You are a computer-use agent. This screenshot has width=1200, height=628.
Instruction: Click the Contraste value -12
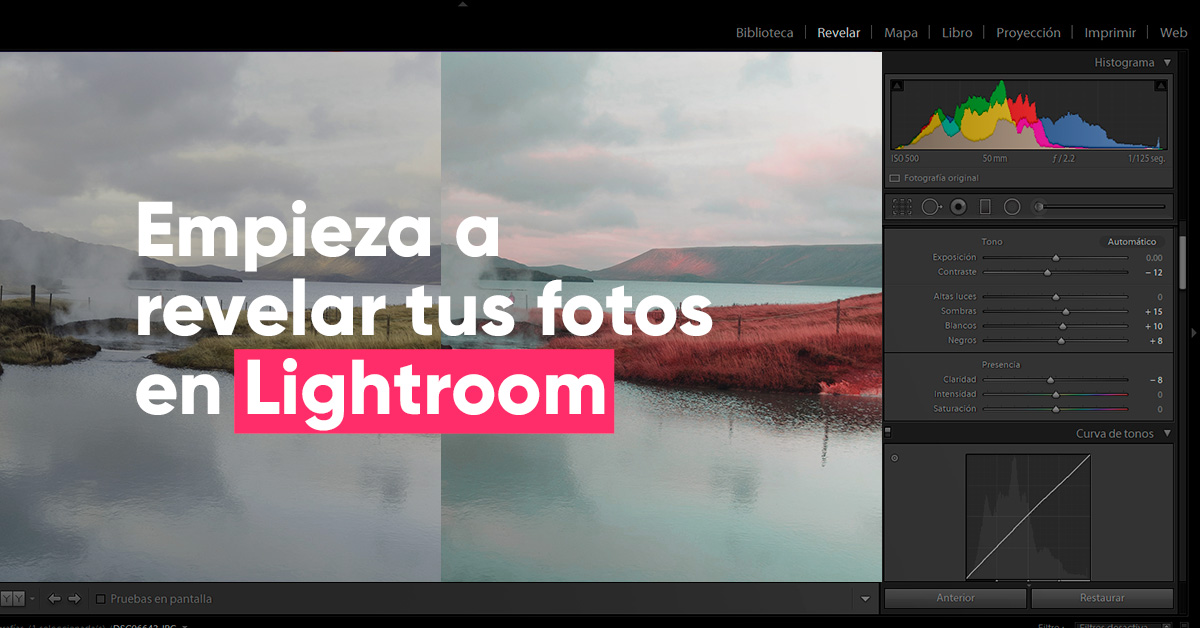pyautogui.click(x=1153, y=272)
